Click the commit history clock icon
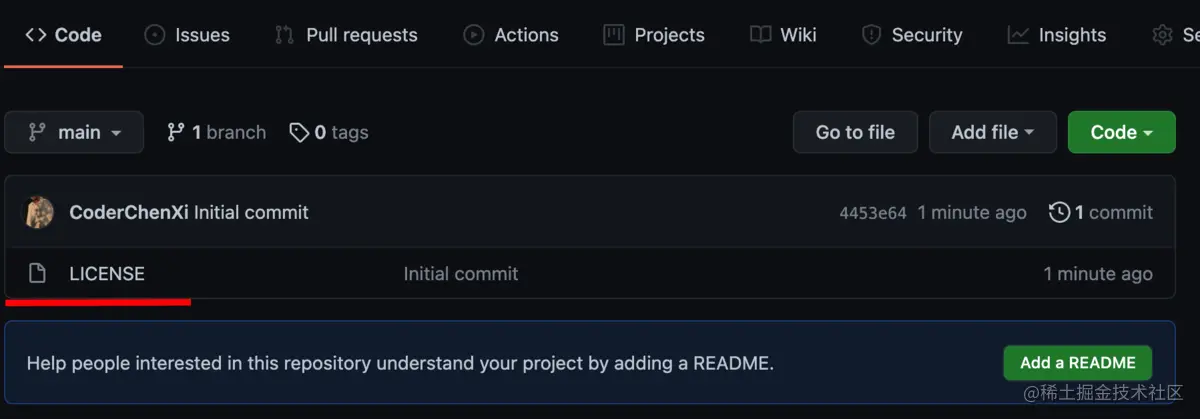 (x=1059, y=213)
